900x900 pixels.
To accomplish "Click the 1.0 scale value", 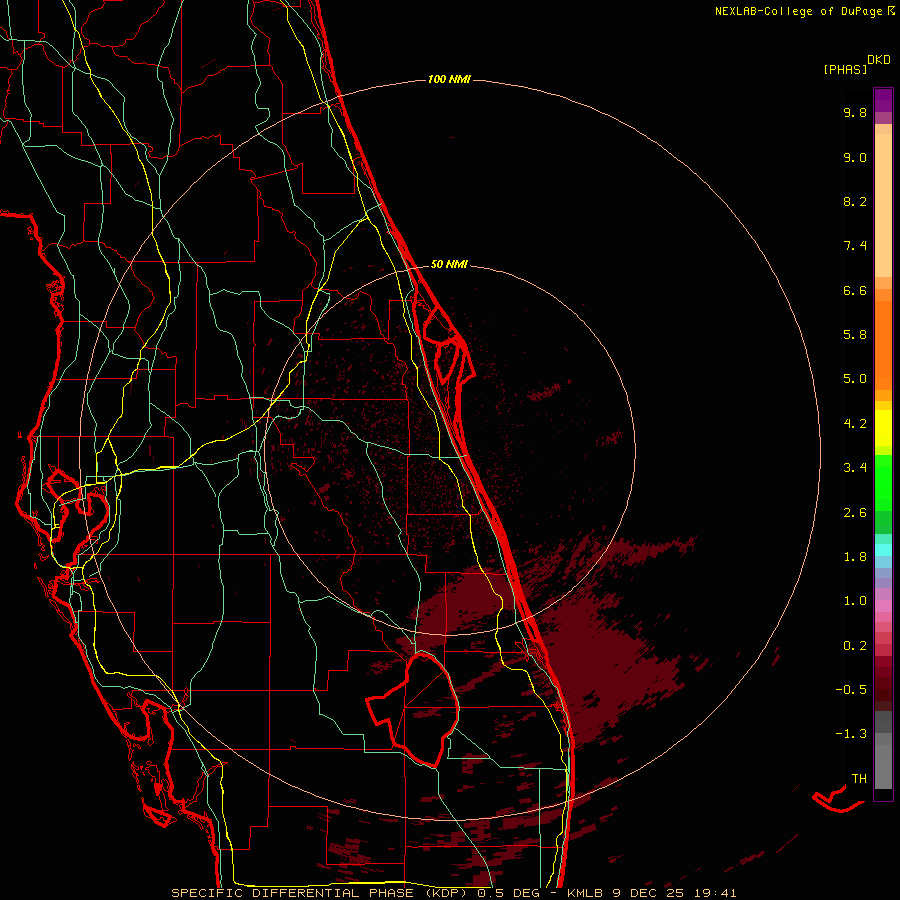I will (855, 601).
